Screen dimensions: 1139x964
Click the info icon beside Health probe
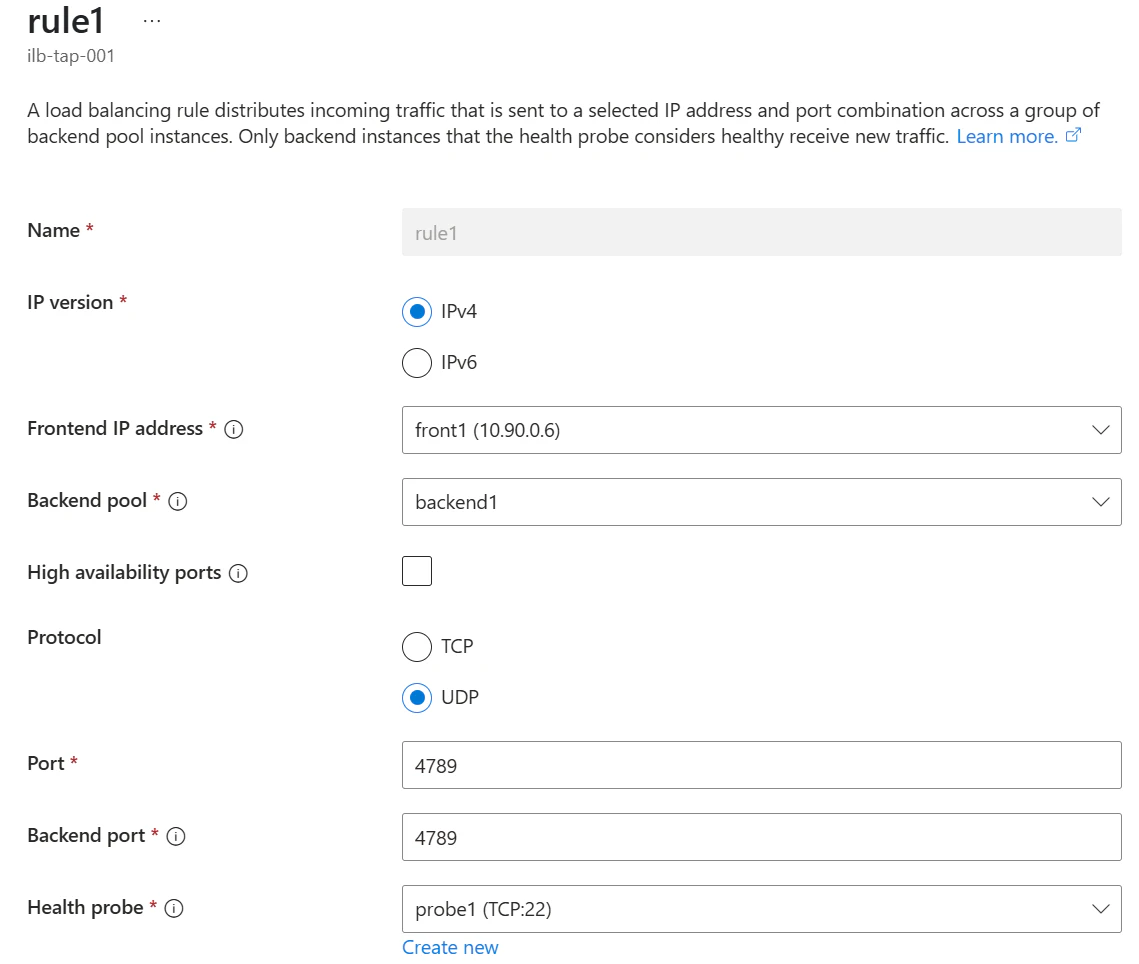pos(174,909)
